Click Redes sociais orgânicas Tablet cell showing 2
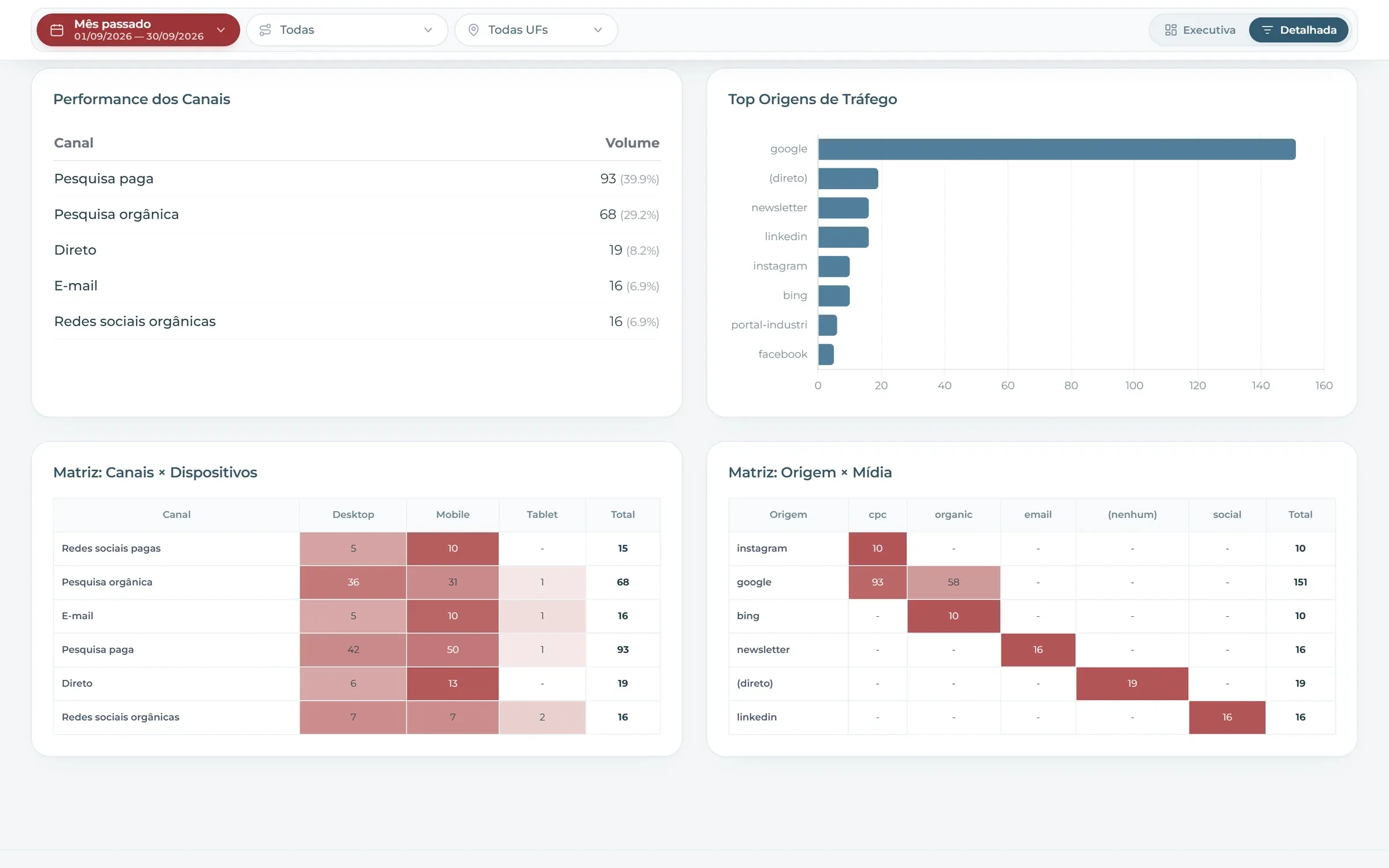 point(542,717)
